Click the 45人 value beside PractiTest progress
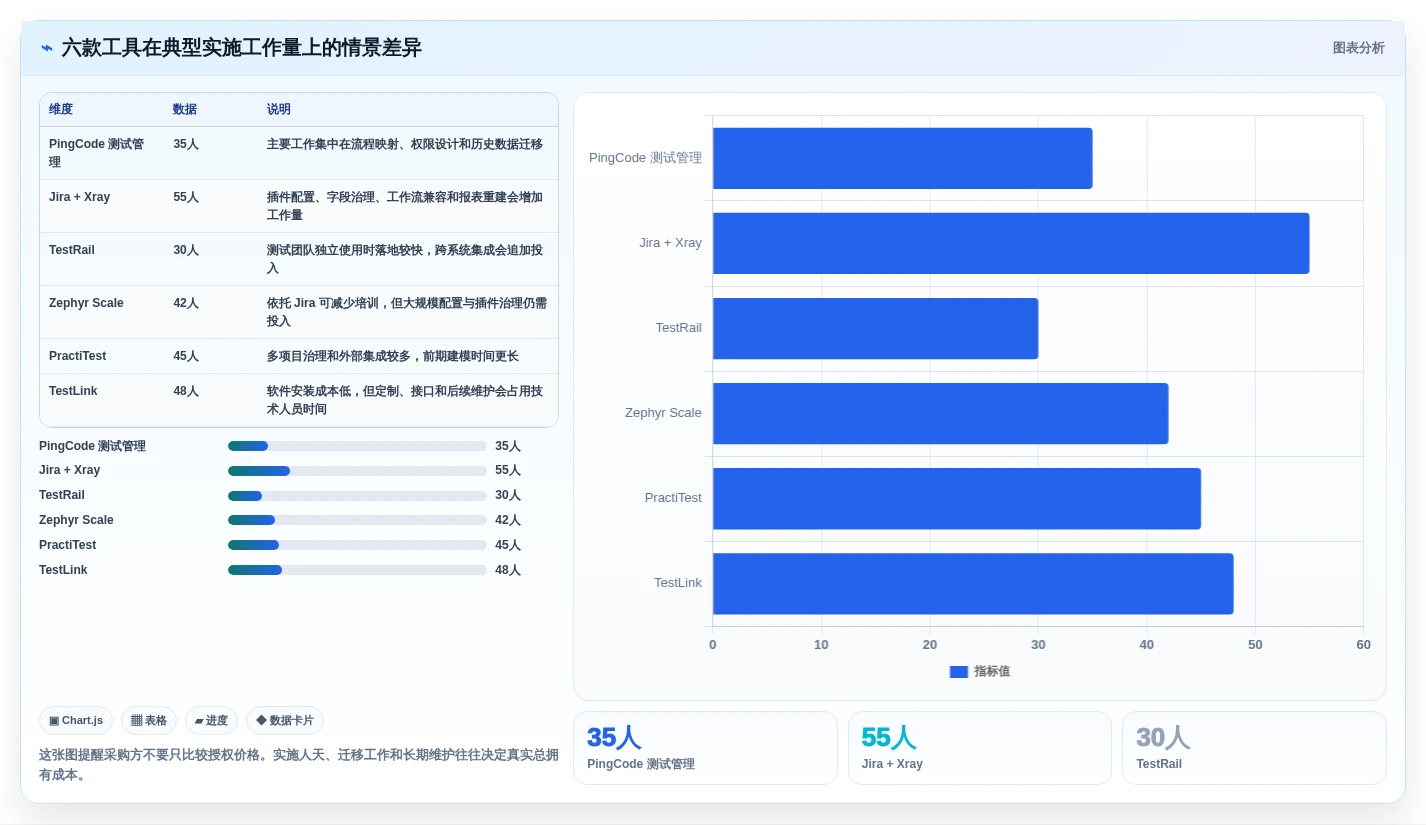The height and width of the screenshot is (825, 1426). pos(508,545)
